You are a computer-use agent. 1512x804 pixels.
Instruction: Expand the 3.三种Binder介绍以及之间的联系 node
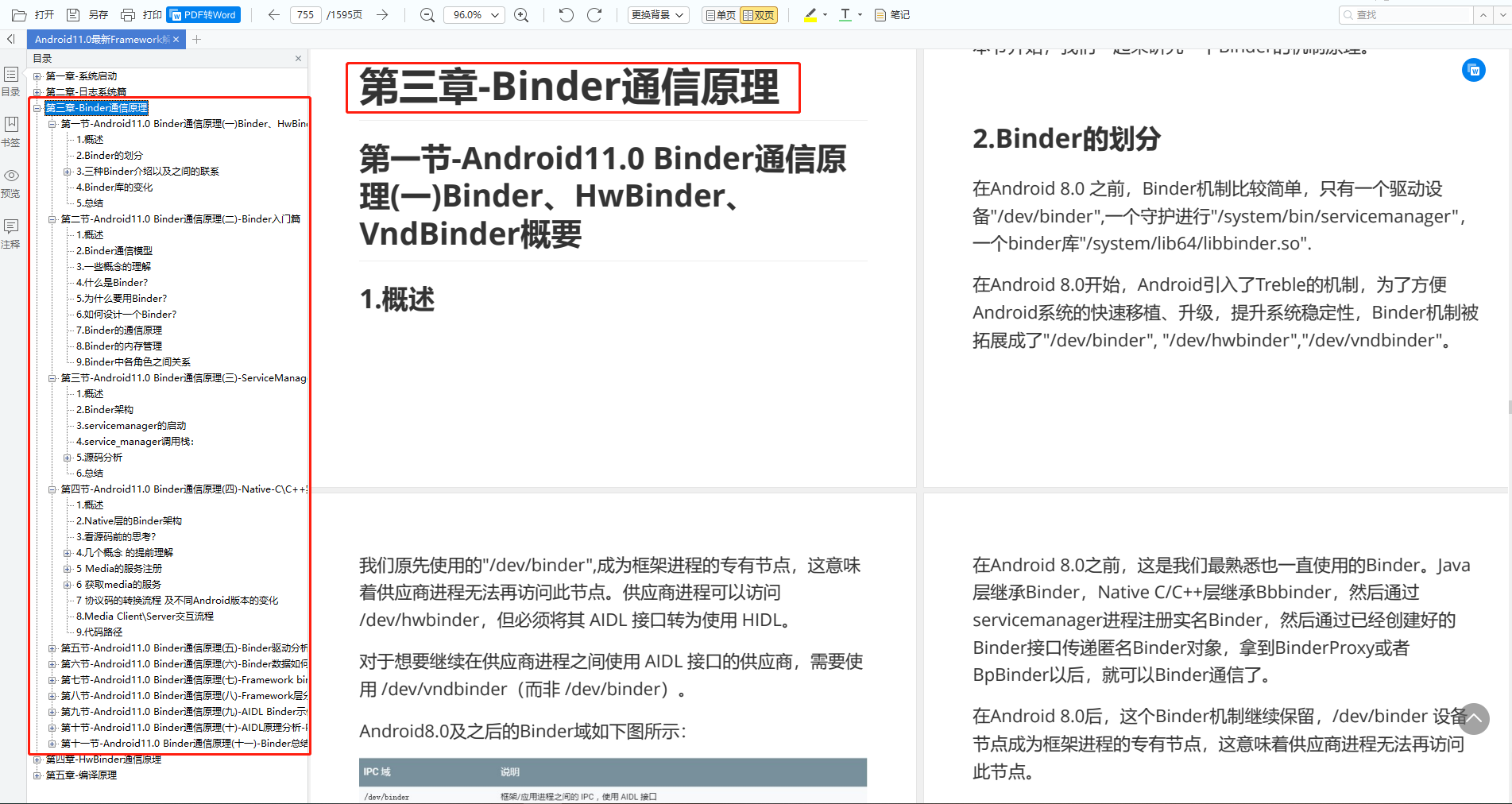click(68, 172)
